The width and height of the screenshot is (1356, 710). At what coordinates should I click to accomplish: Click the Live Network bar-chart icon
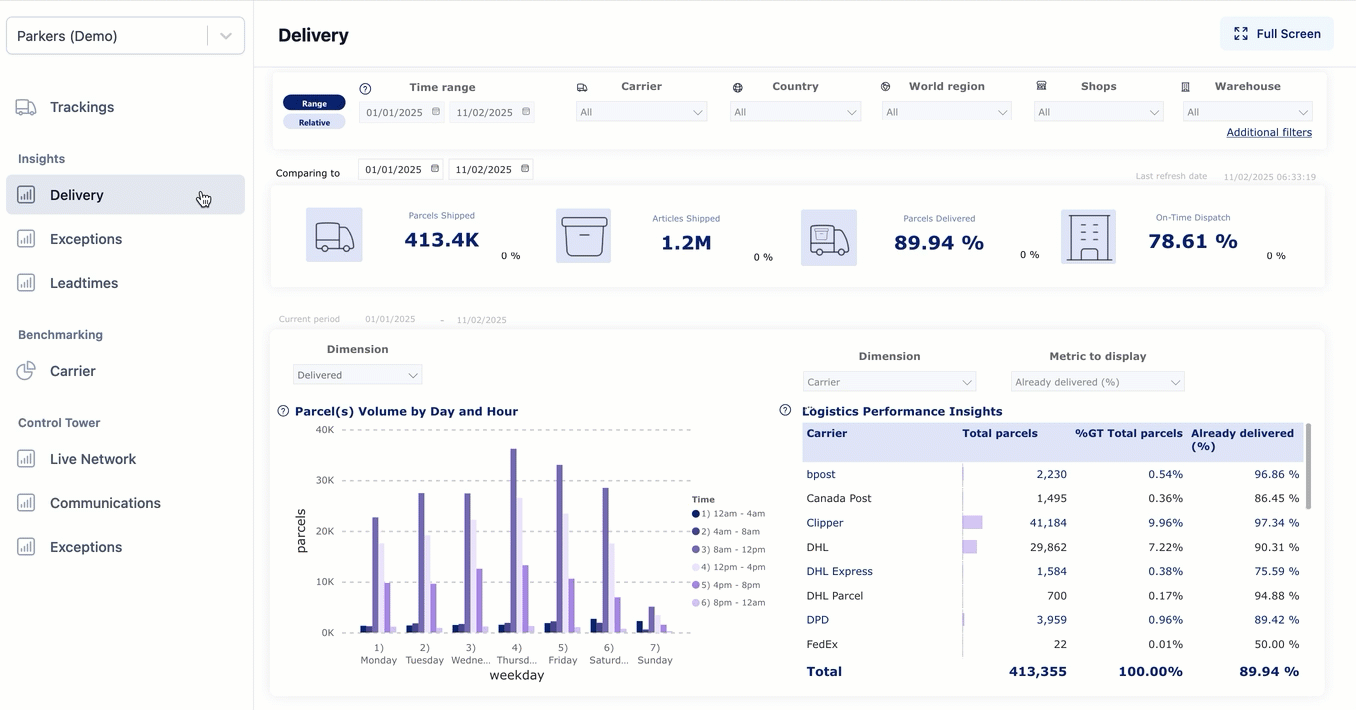pyautogui.click(x=26, y=458)
